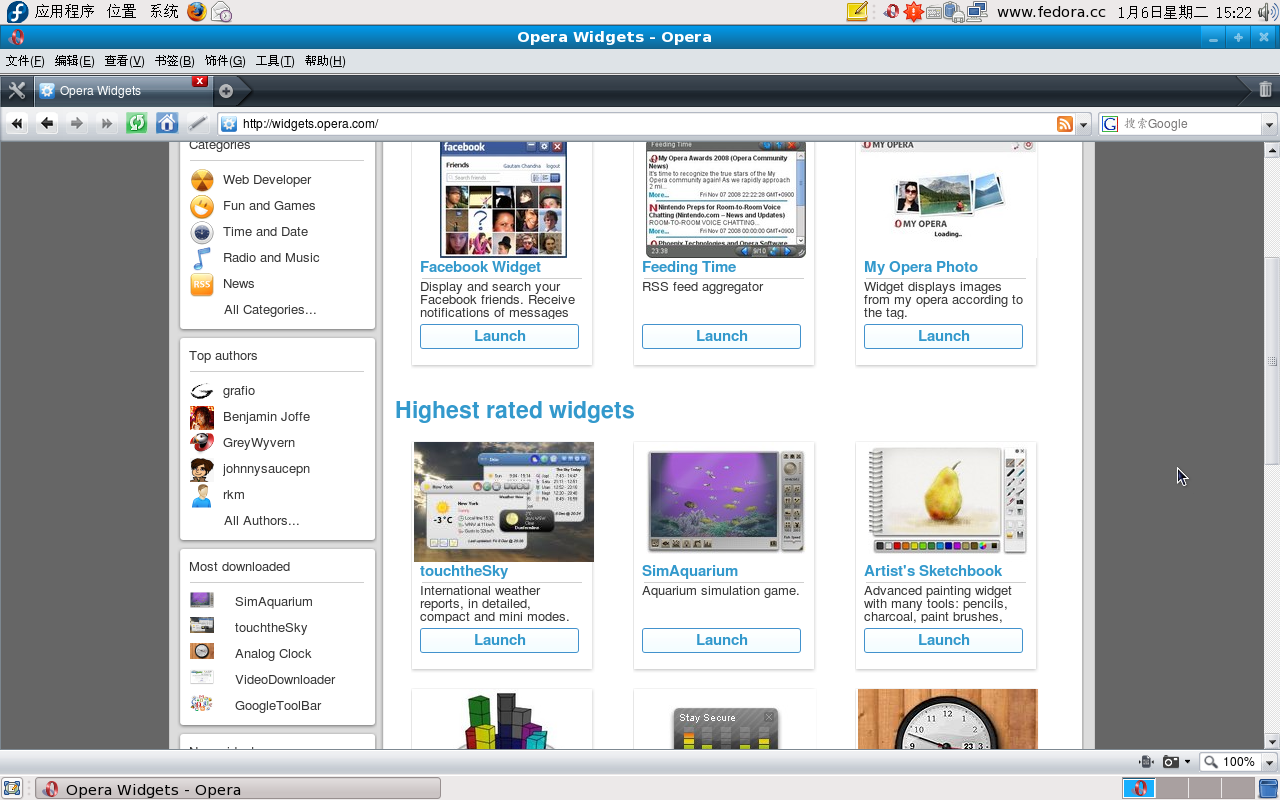Launch the SimAquarium widget

[x=721, y=640]
